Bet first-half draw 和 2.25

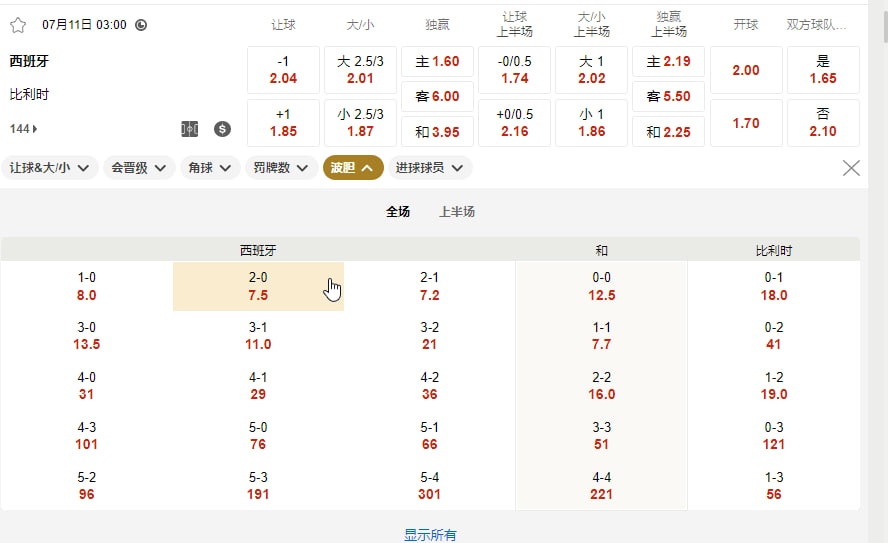point(669,132)
